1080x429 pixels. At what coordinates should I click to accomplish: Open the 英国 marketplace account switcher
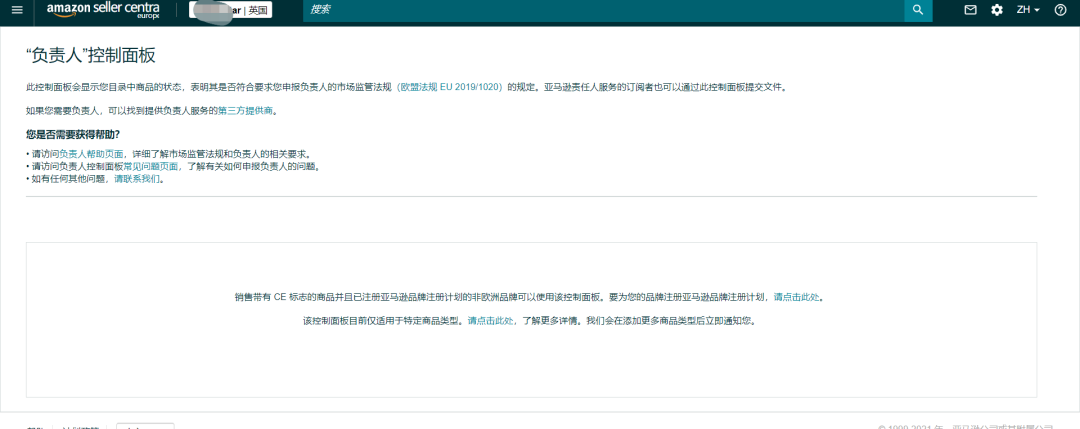click(x=231, y=10)
